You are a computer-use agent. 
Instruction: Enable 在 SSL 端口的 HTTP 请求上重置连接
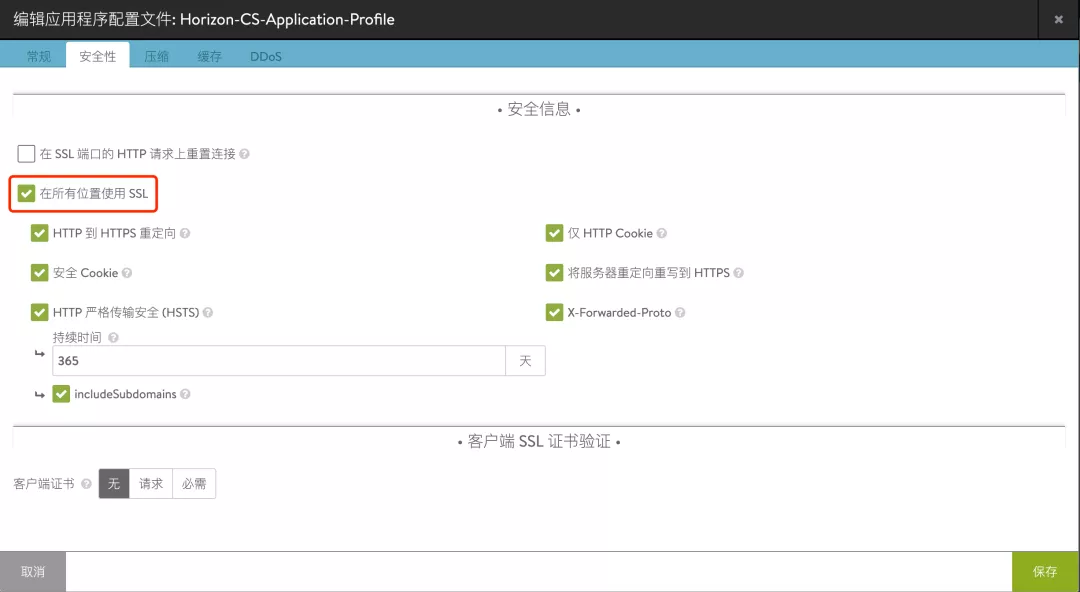pyautogui.click(x=26, y=154)
